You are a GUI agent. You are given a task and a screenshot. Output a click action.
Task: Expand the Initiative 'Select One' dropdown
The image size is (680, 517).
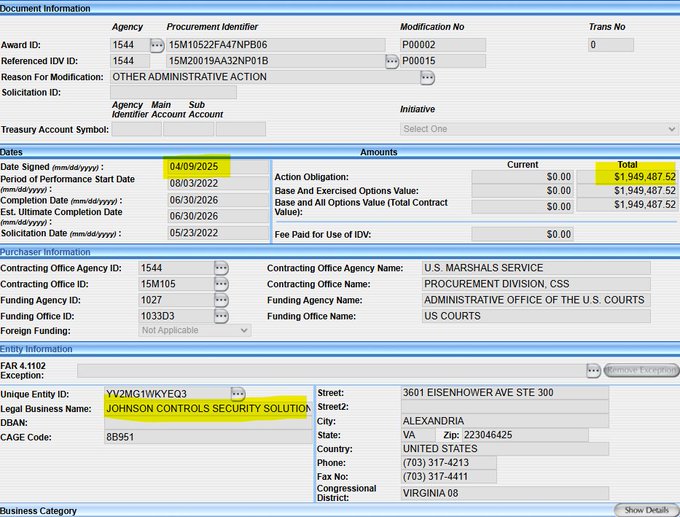pyautogui.click(x=538, y=129)
